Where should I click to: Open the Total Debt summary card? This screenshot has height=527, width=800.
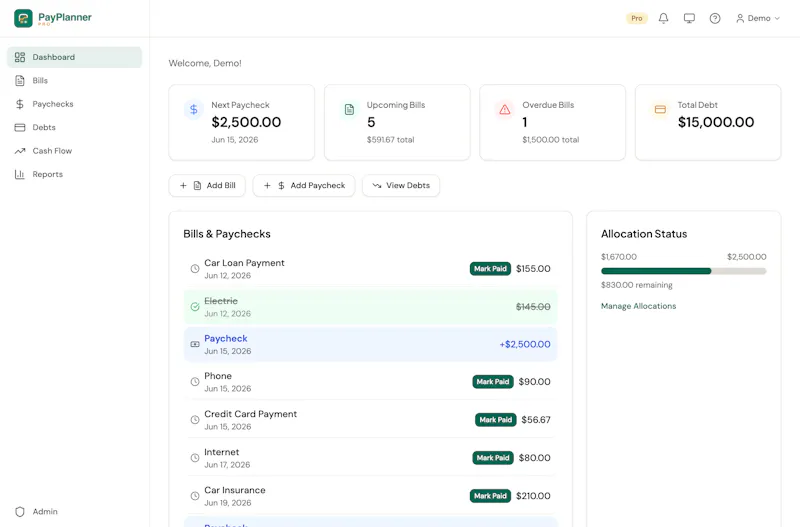pos(708,122)
